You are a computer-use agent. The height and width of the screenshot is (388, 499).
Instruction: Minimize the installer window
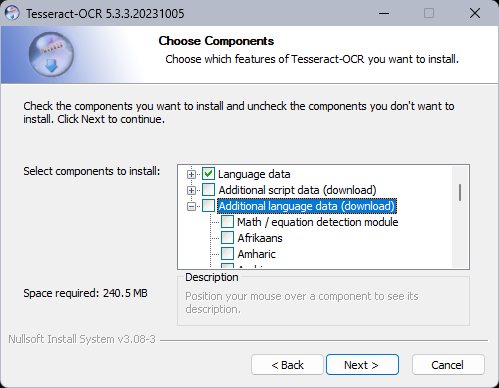coord(384,13)
